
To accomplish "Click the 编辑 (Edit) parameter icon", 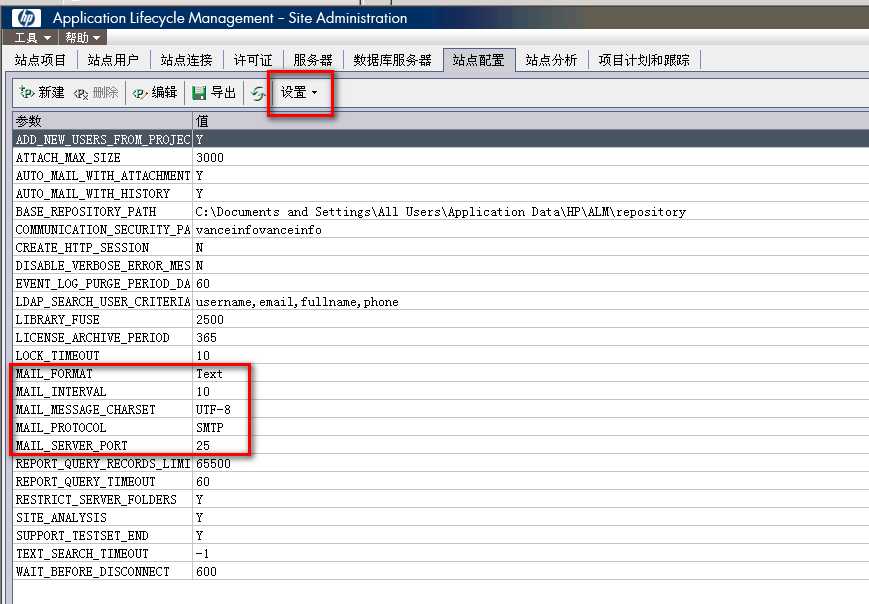I will tap(140, 93).
